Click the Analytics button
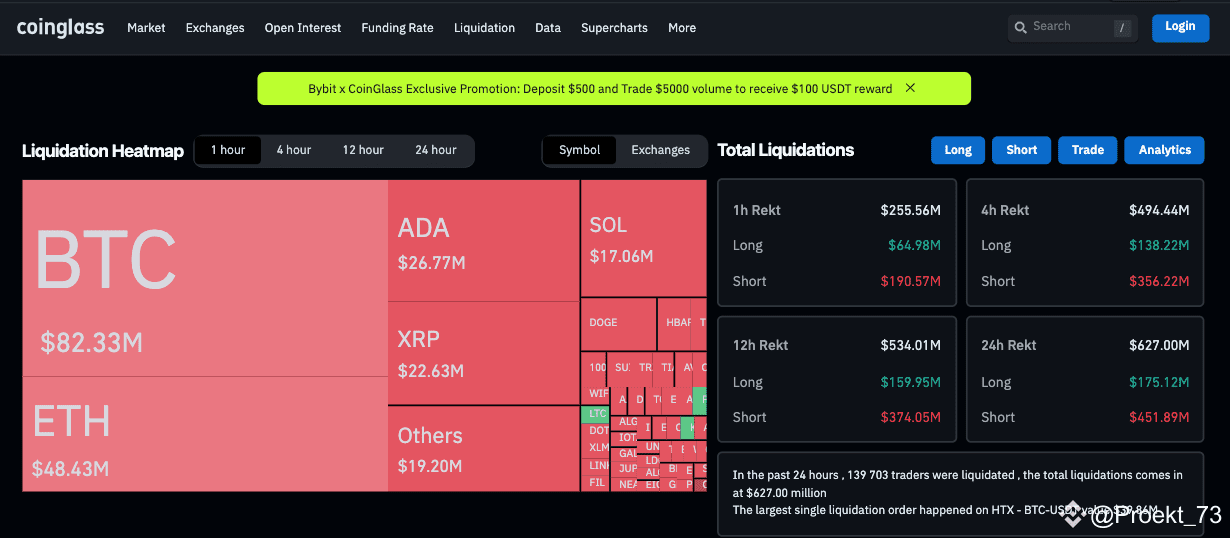The image size is (1230, 538). 1165,150
